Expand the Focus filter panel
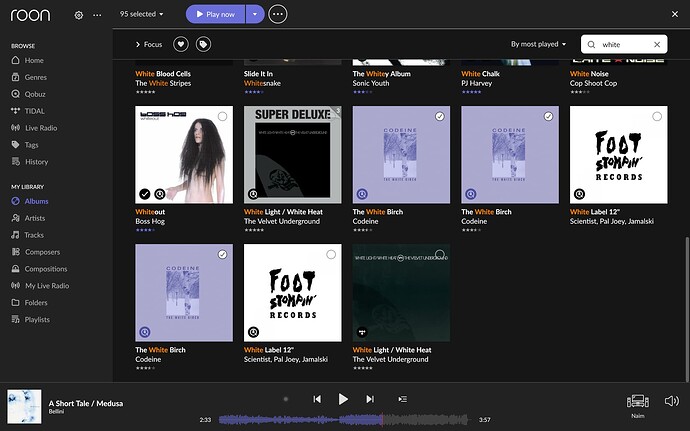 (x=149, y=44)
